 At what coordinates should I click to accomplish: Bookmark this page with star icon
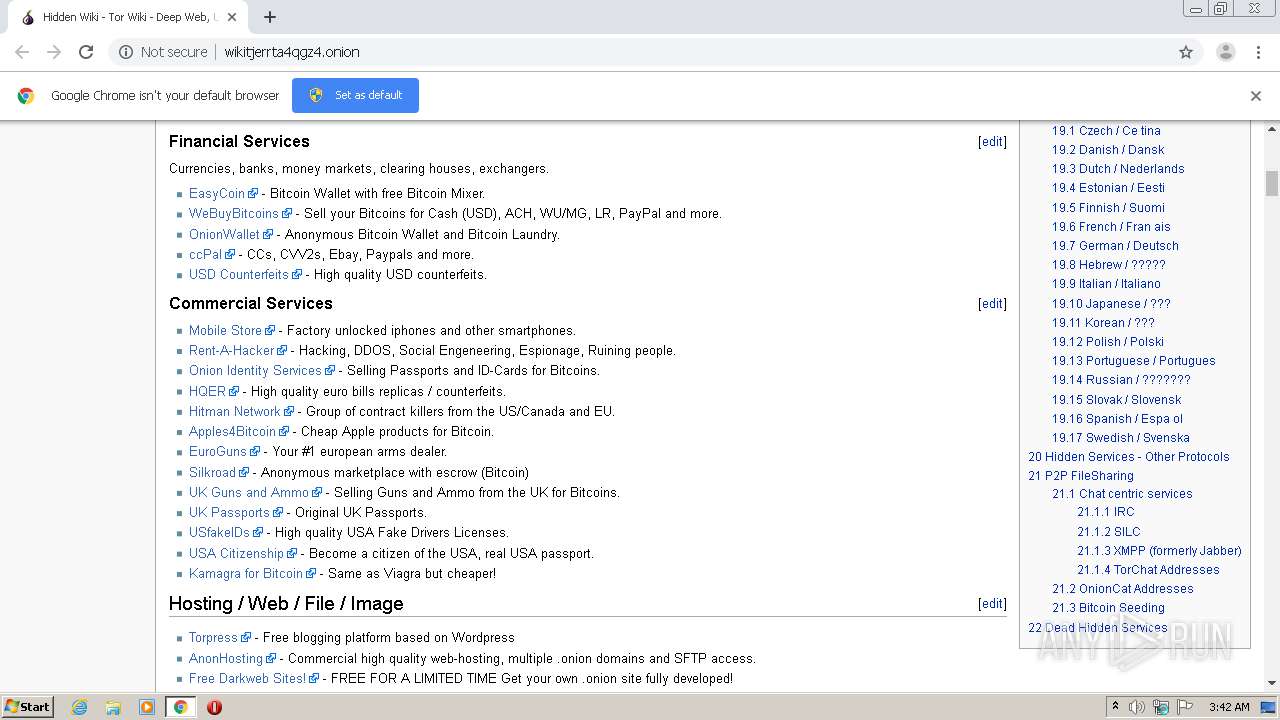click(1186, 52)
